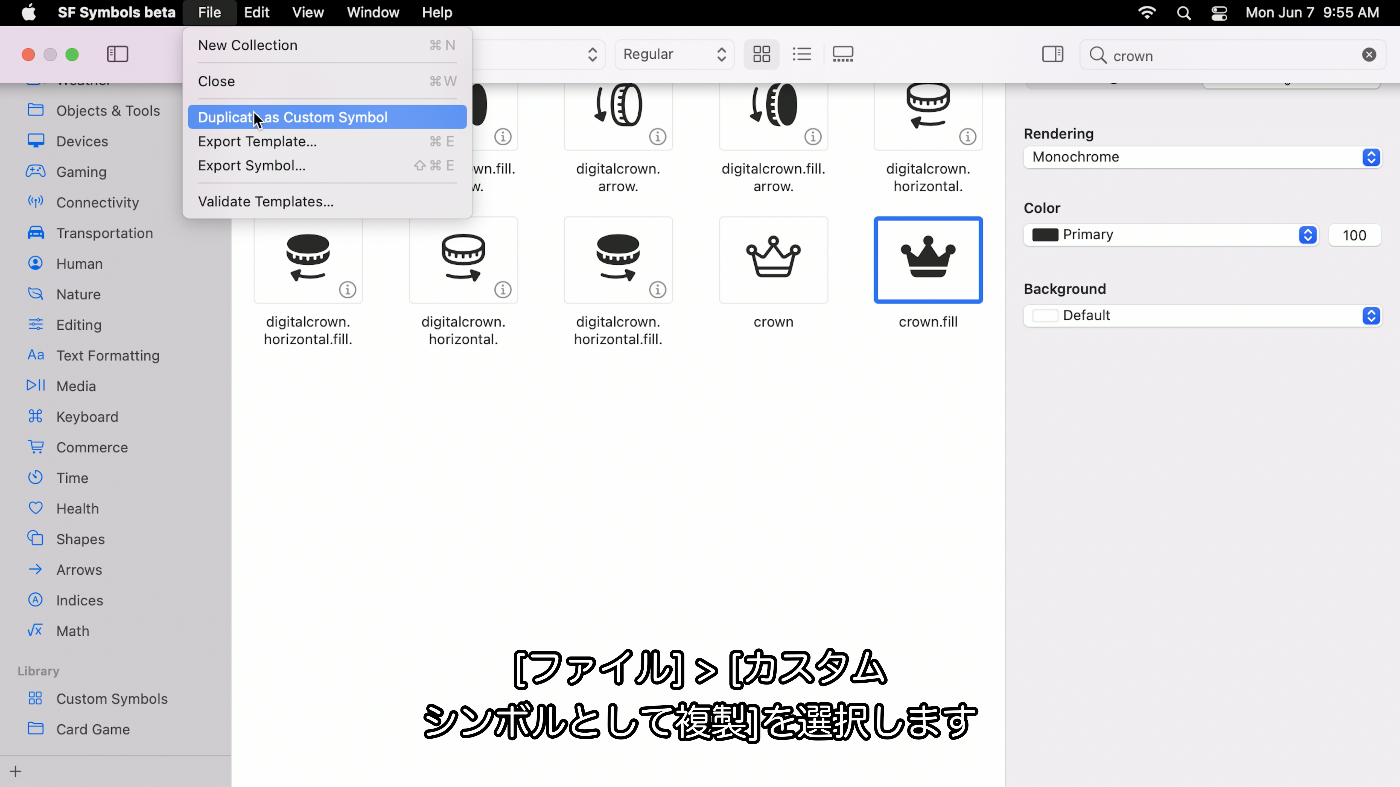Select the crown.fill symbol

pos(928,260)
